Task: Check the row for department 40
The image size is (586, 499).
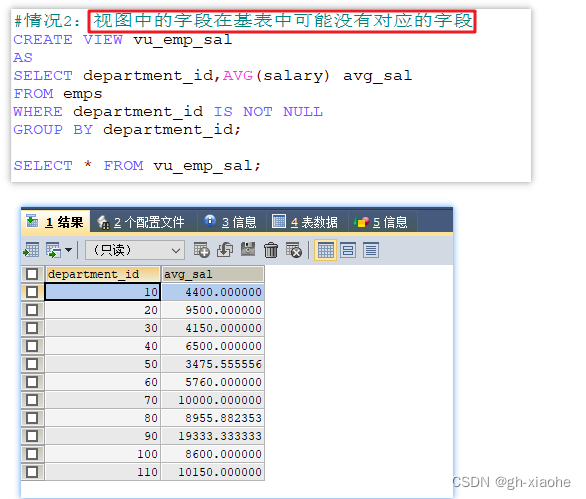Action: point(32,346)
